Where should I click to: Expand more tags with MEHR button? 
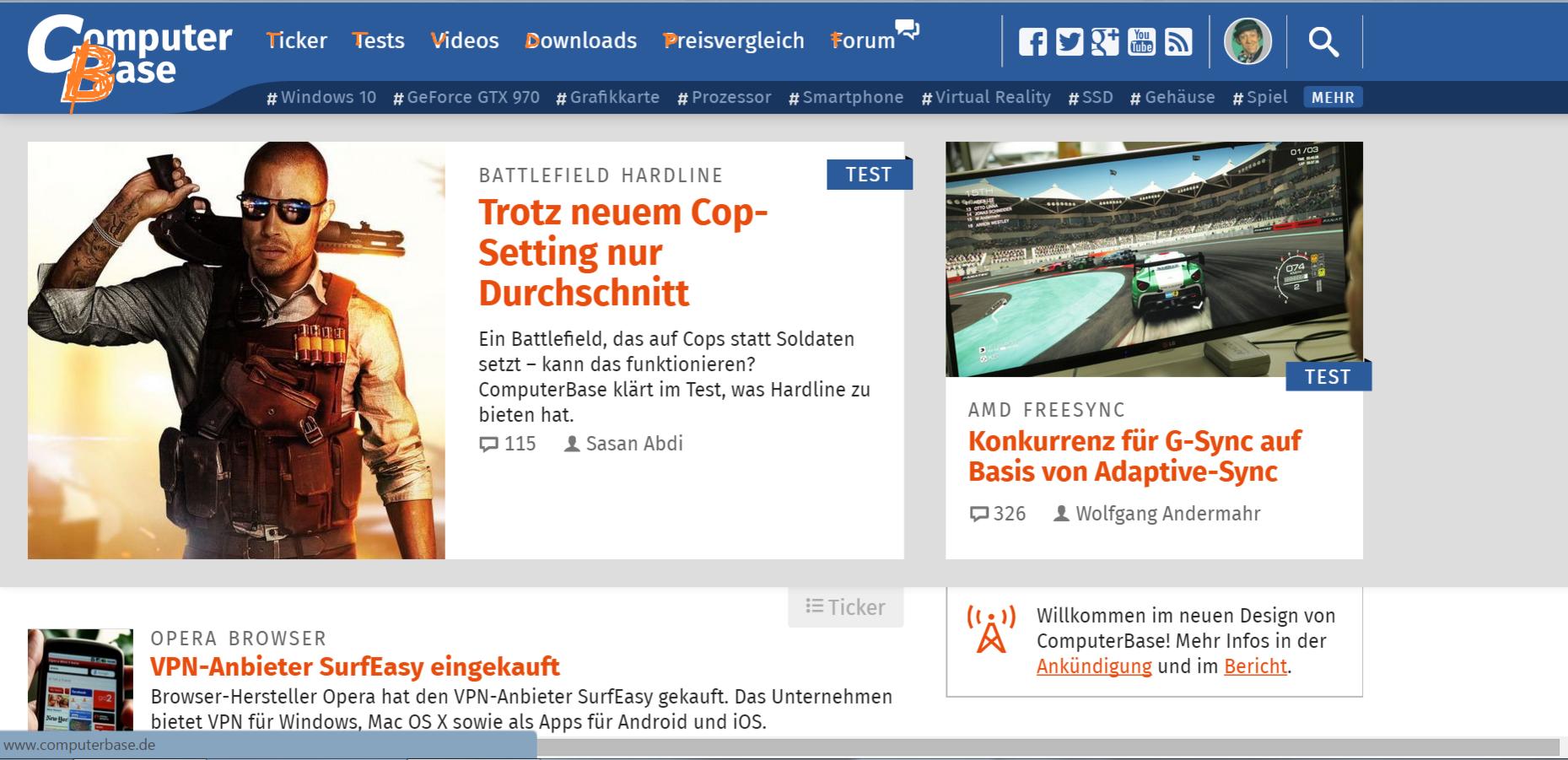pyautogui.click(x=1333, y=97)
